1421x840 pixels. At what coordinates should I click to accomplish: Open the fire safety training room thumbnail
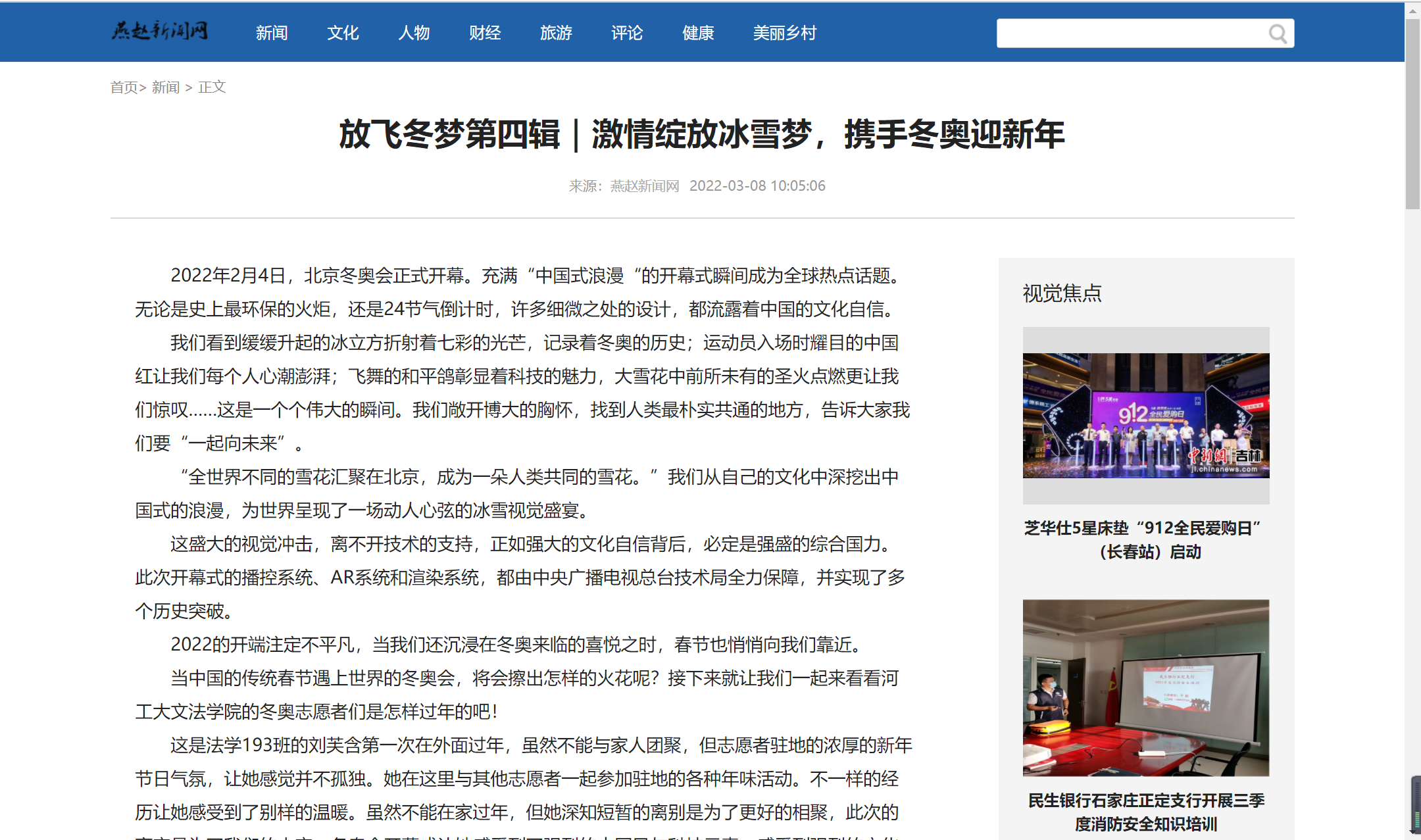coord(1145,687)
